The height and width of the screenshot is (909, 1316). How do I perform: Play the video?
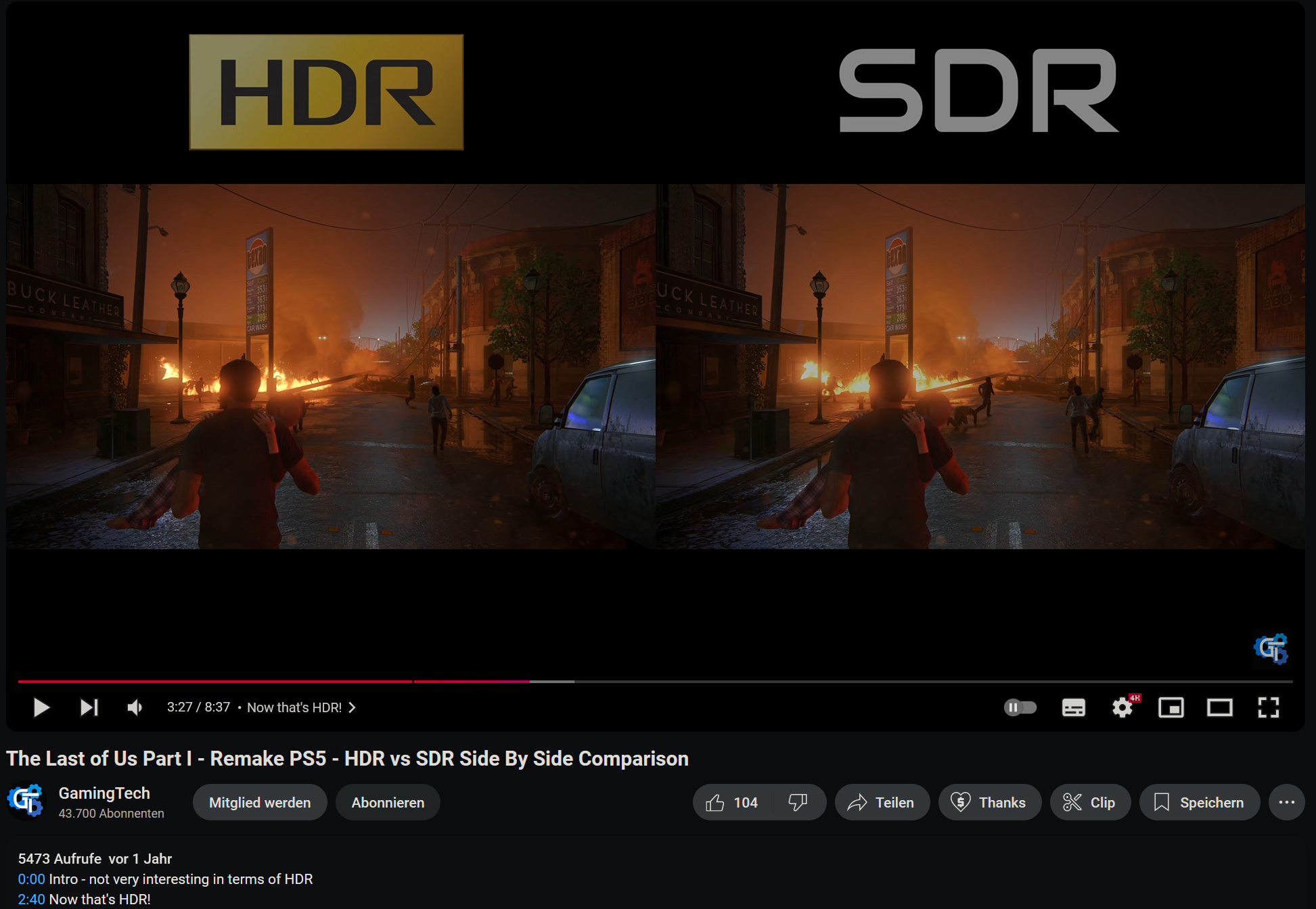[41, 707]
